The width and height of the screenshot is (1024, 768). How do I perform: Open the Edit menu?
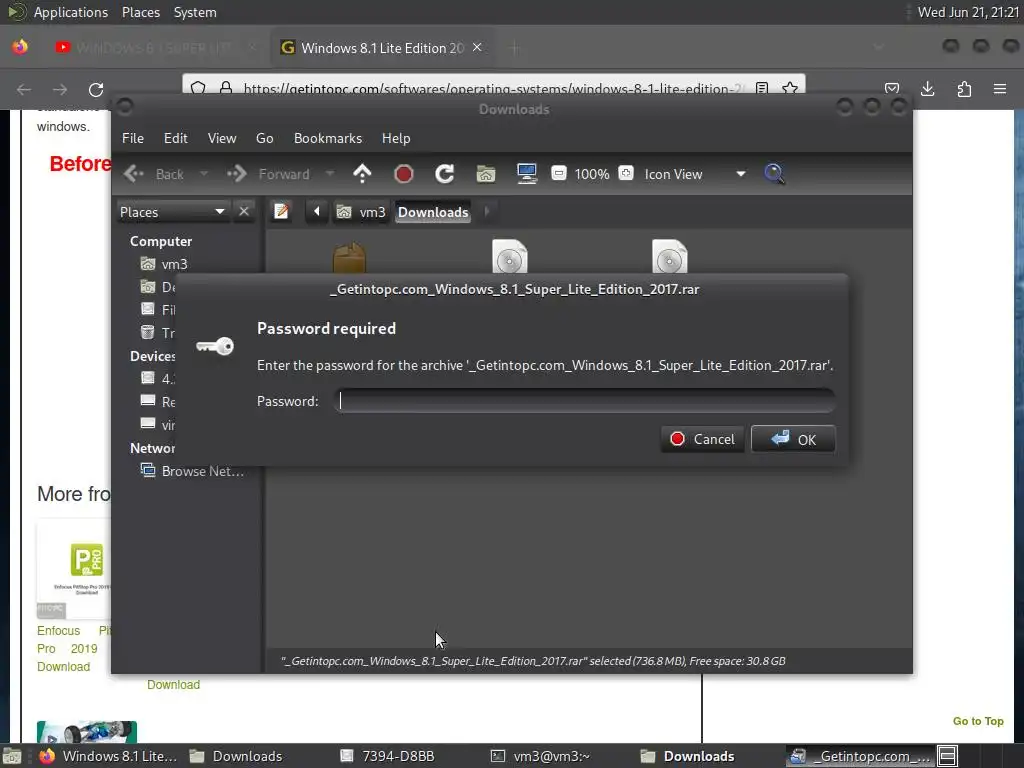176,138
